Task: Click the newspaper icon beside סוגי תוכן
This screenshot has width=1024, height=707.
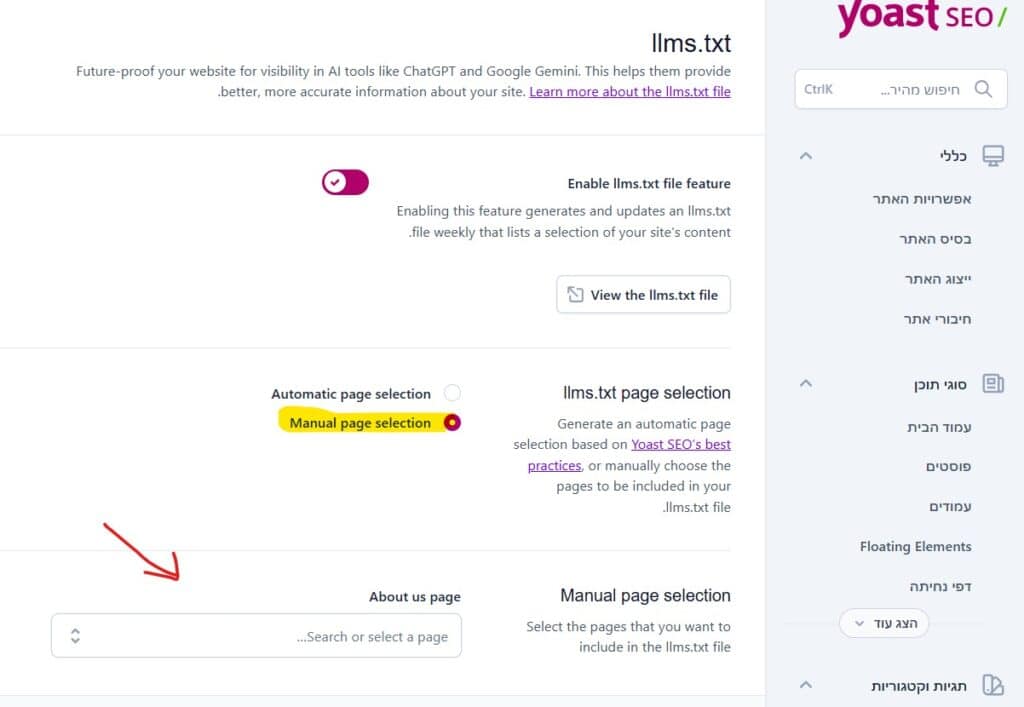Action: [x=993, y=384]
